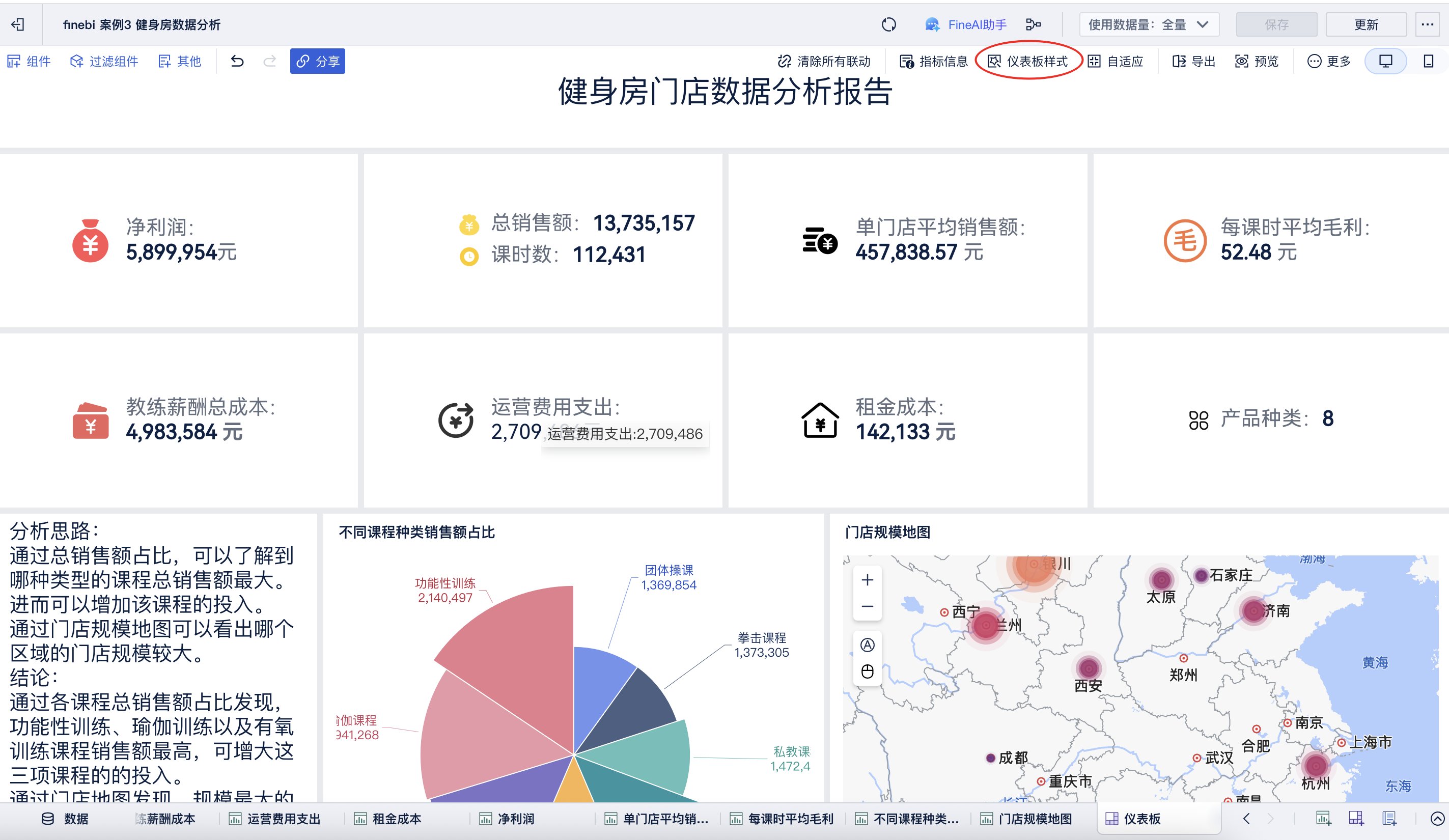Switch to desktop layout view toggle
The height and width of the screenshot is (840, 1449).
1385,61
